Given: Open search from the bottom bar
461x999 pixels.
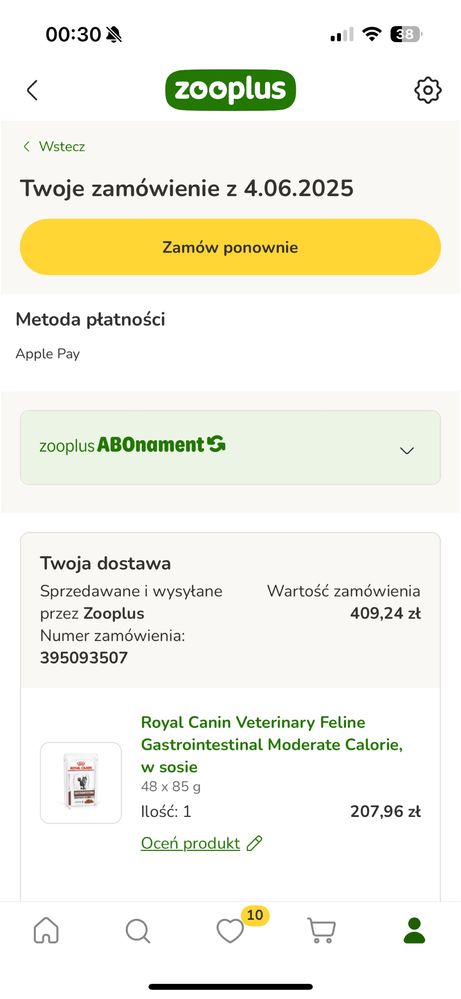Looking at the screenshot, I should point(138,931).
